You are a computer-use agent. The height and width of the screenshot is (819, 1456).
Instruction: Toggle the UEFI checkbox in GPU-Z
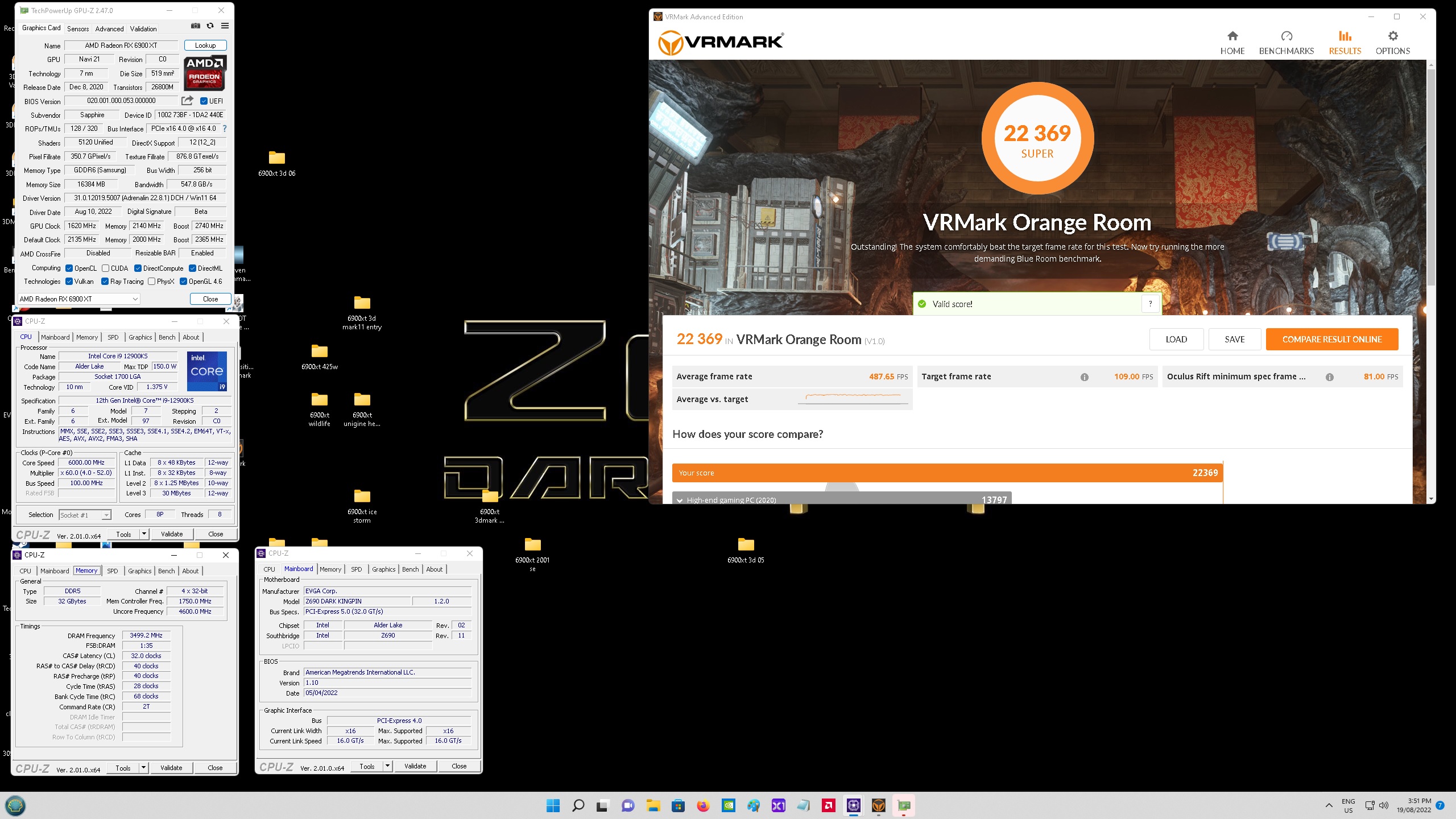[x=204, y=101]
